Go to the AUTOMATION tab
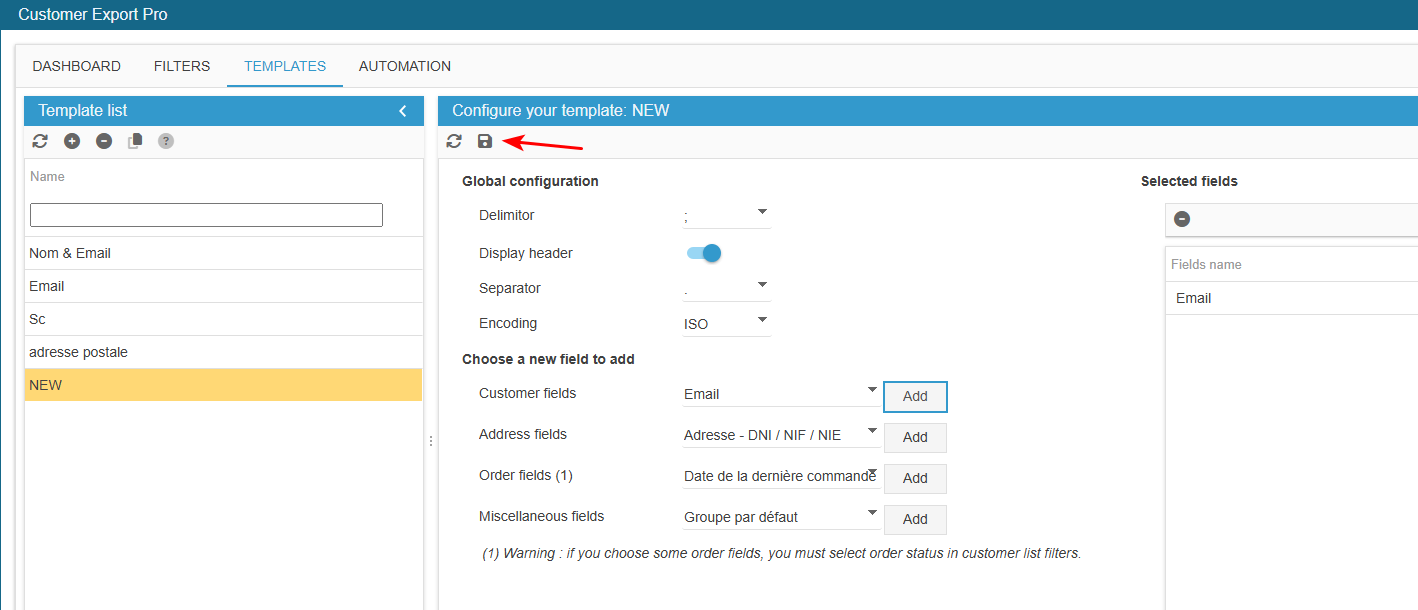This screenshot has width=1418, height=610. [x=405, y=66]
